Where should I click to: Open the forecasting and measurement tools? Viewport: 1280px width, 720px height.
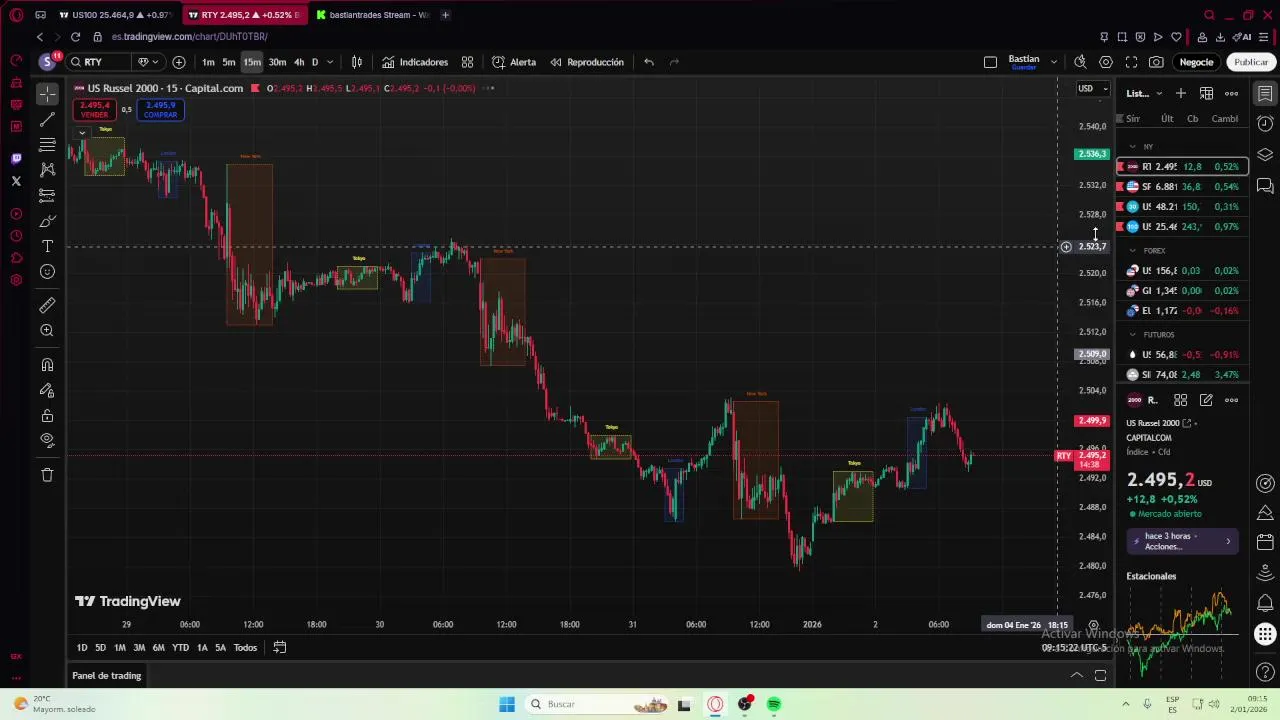click(47, 195)
